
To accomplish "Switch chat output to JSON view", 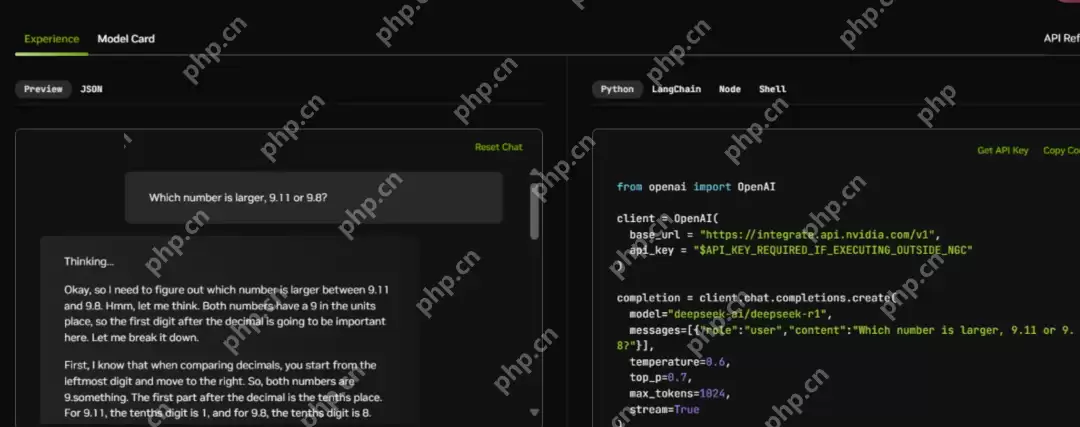I will point(92,89).
